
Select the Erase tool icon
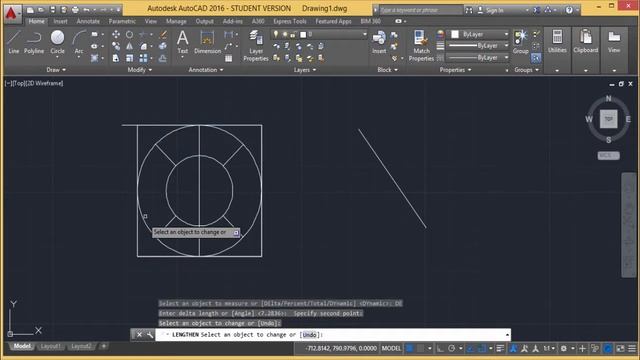click(163, 34)
